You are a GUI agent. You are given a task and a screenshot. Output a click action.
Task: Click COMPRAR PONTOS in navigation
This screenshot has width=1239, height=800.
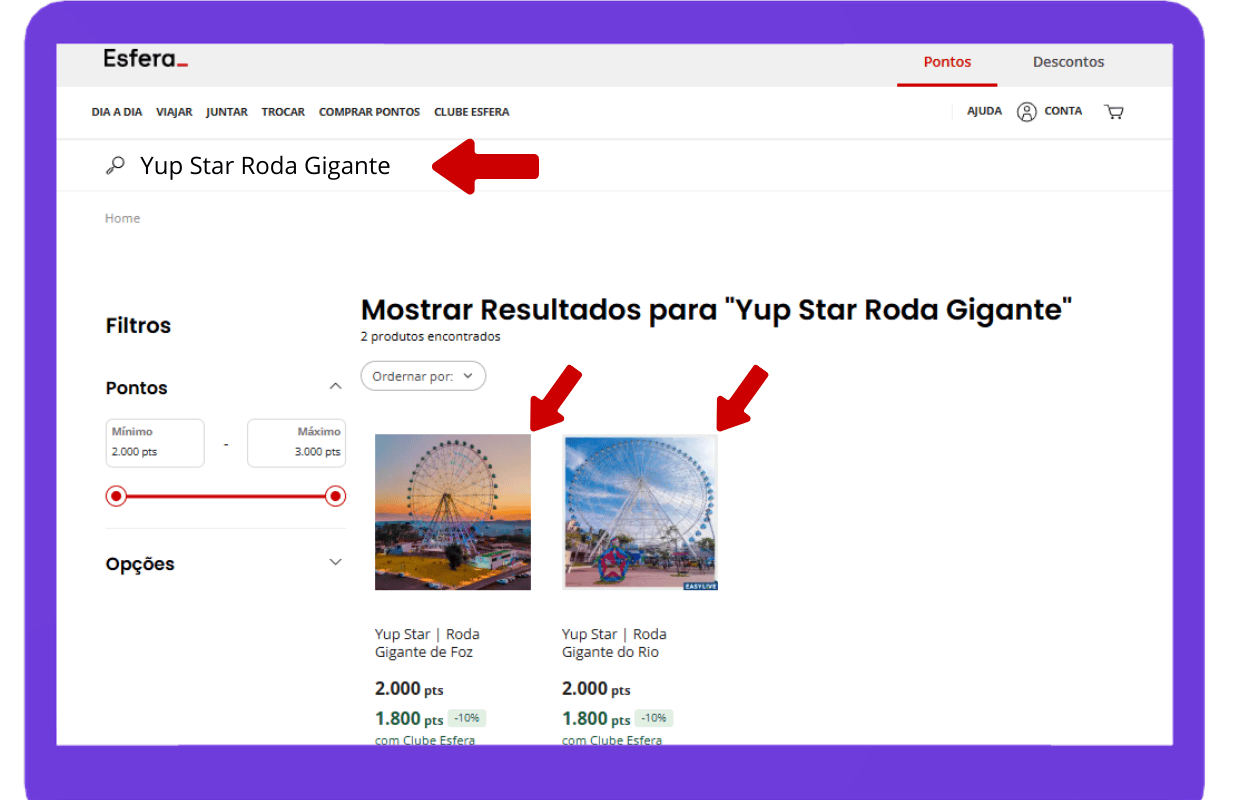pos(369,112)
